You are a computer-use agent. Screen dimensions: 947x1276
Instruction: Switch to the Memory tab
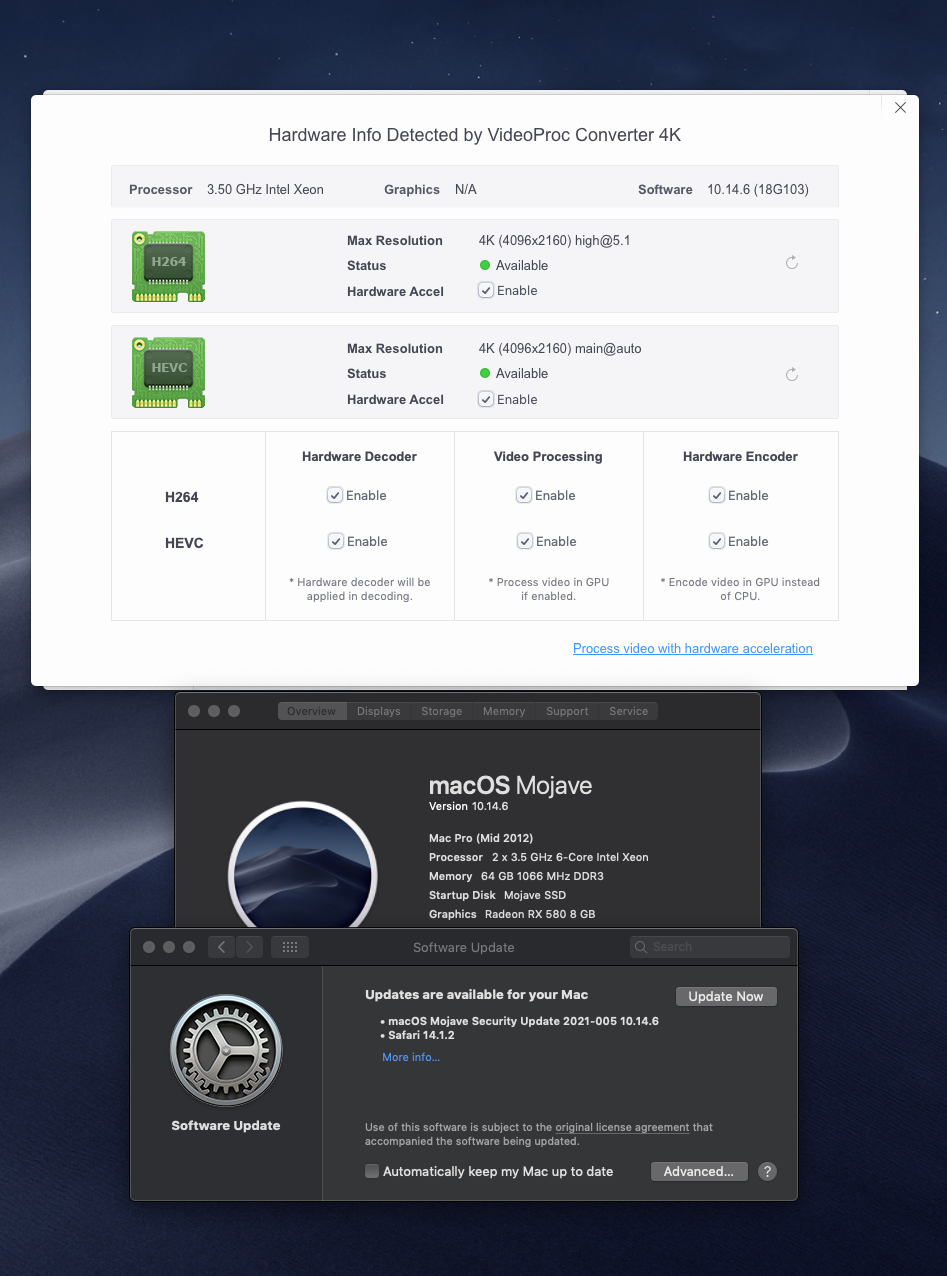tap(504, 711)
